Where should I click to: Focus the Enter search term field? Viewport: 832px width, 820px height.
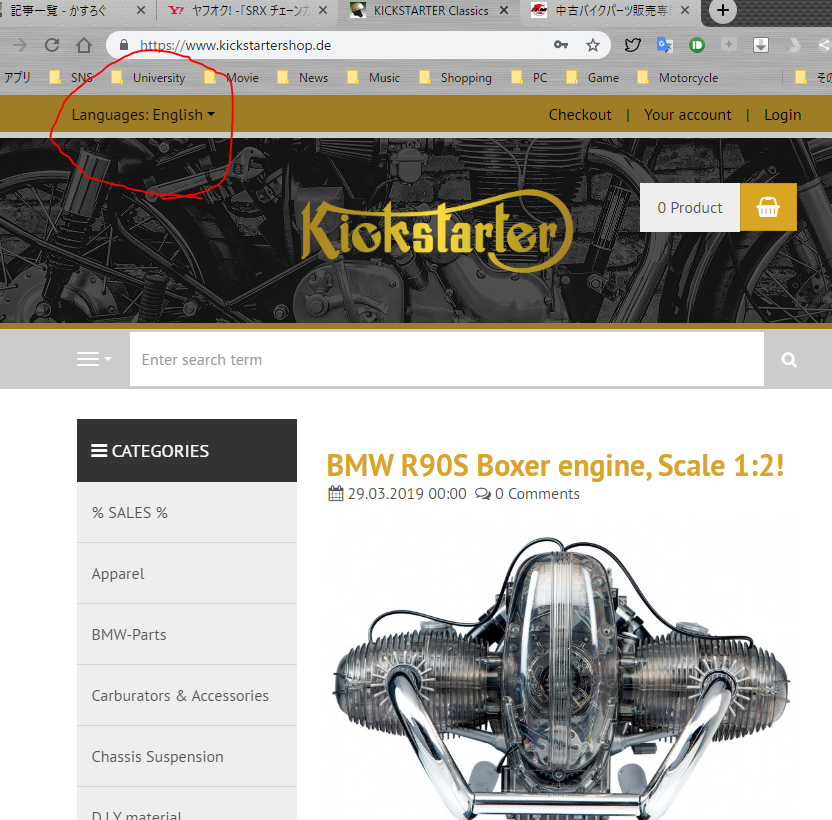(x=447, y=359)
